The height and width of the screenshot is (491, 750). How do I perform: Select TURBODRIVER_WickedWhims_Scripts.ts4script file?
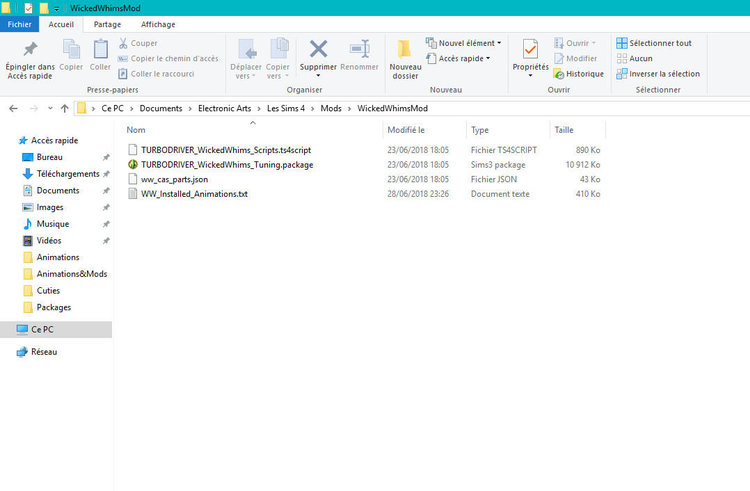pyautogui.click(x=226, y=150)
